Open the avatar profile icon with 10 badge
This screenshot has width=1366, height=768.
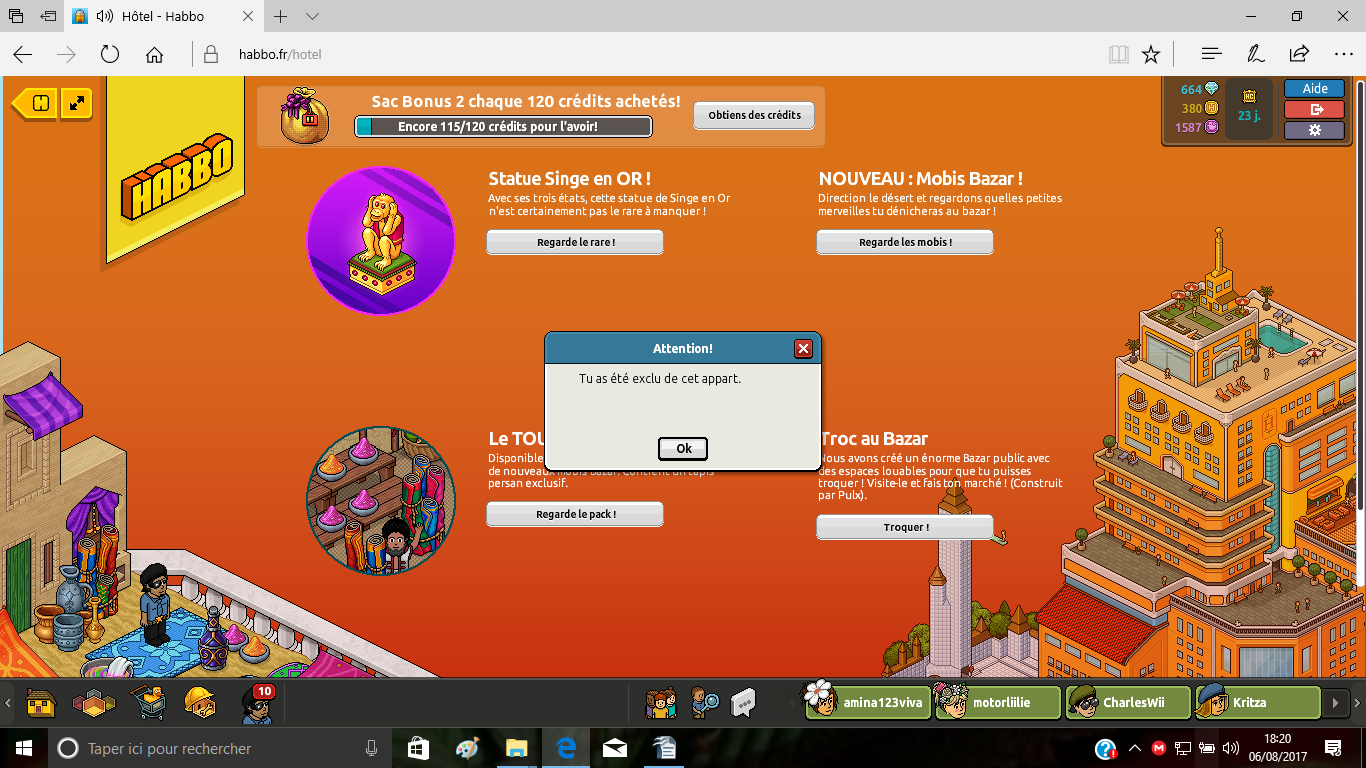(x=257, y=703)
